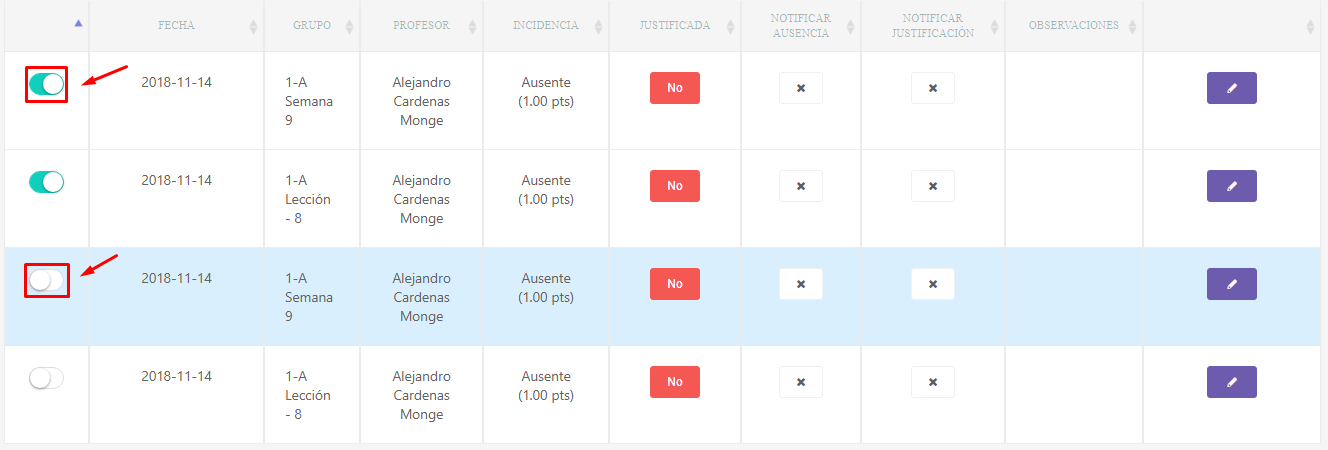The width and height of the screenshot is (1328, 450).
Task: Click Notificar Ausencia X button in first row
Action: point(801,88)
